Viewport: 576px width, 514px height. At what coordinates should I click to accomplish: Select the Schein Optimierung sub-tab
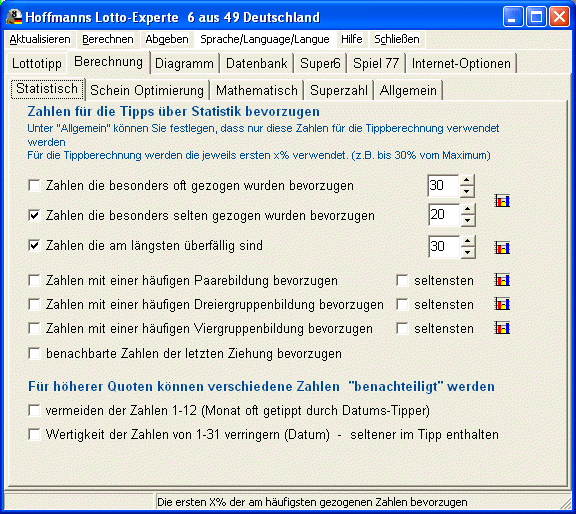click(x=147, y=90)
